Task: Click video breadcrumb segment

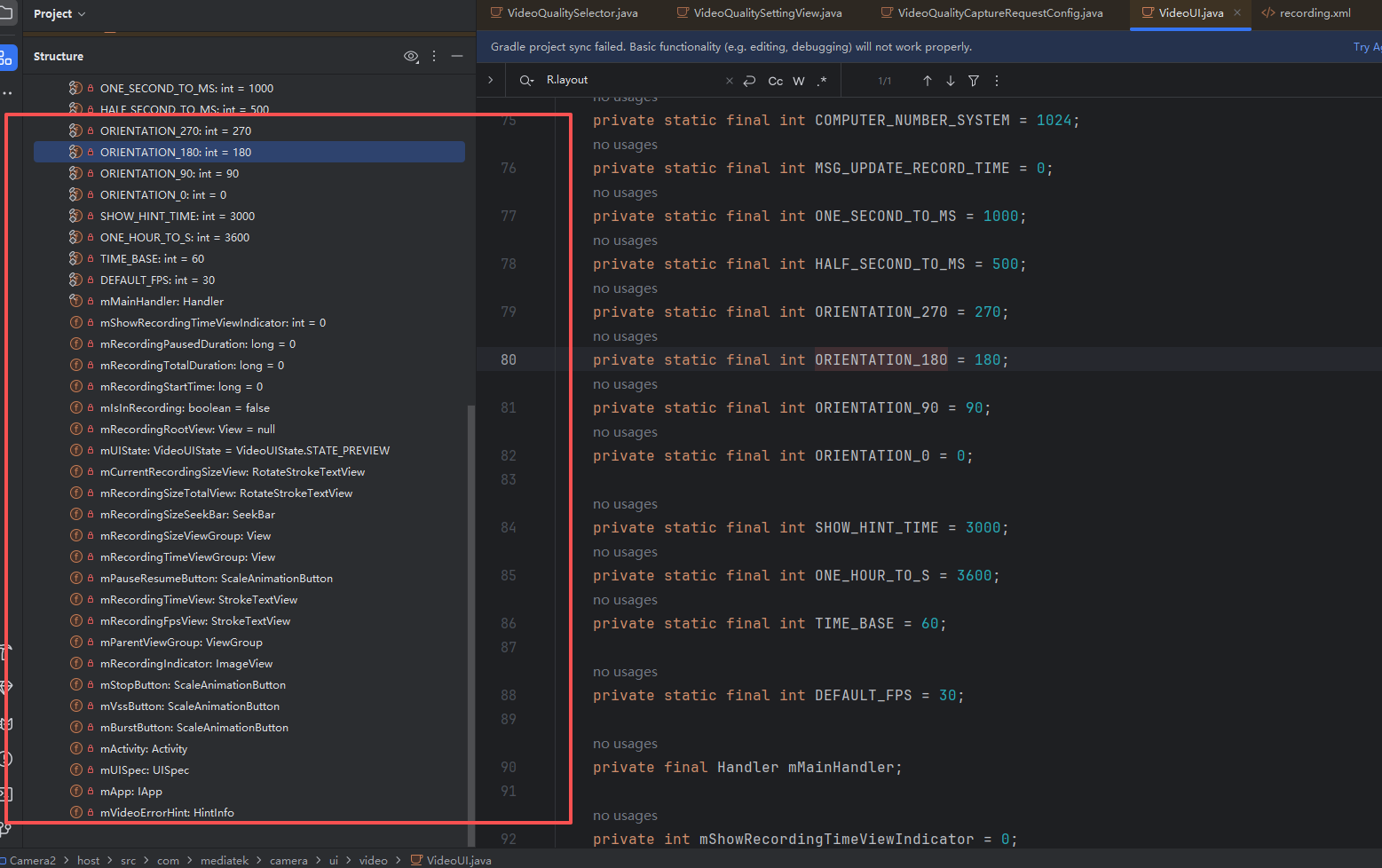Action: click(x=373, y=860)
